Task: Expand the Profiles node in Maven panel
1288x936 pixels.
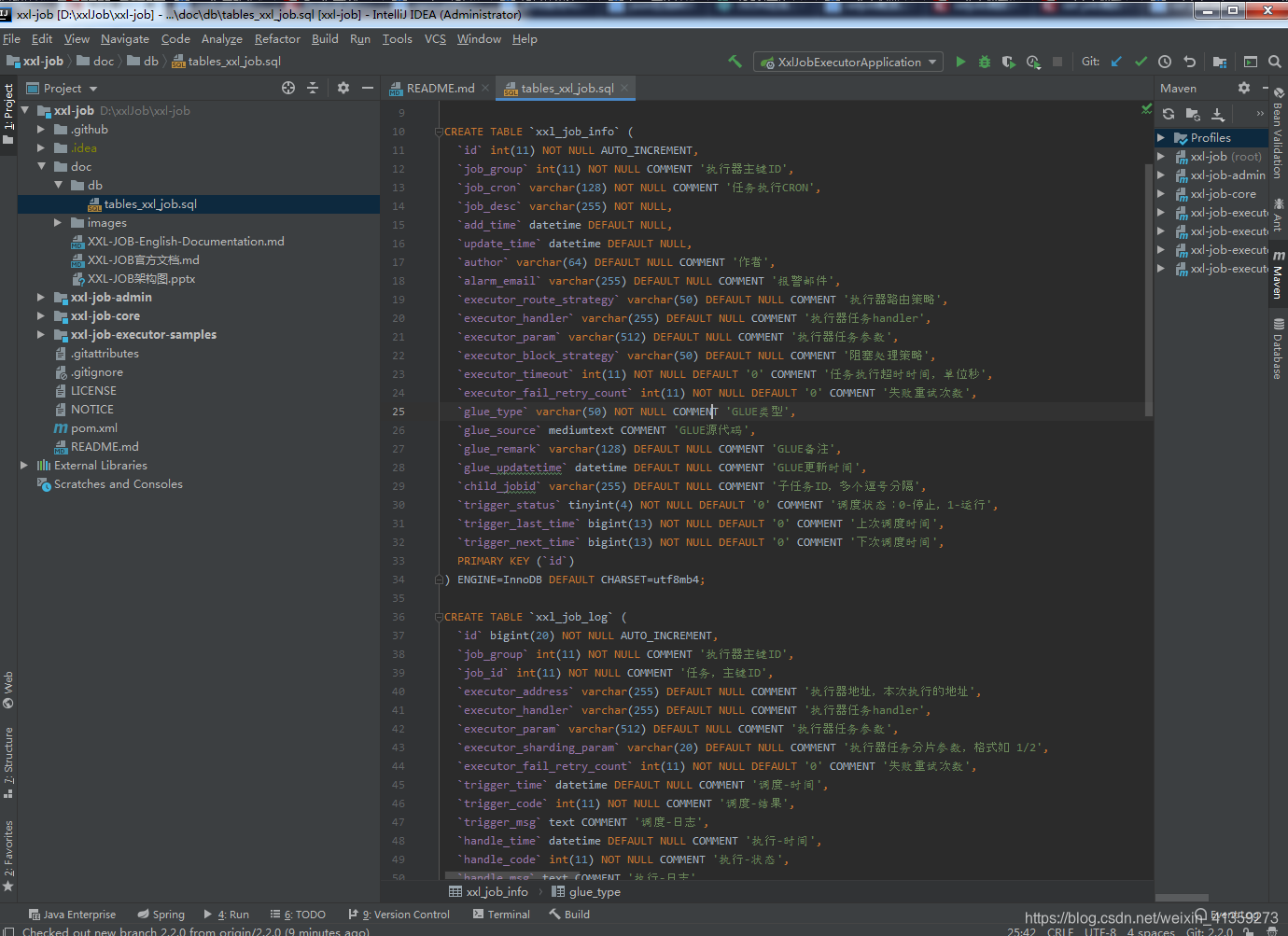Action: [x=1161, y=138]
